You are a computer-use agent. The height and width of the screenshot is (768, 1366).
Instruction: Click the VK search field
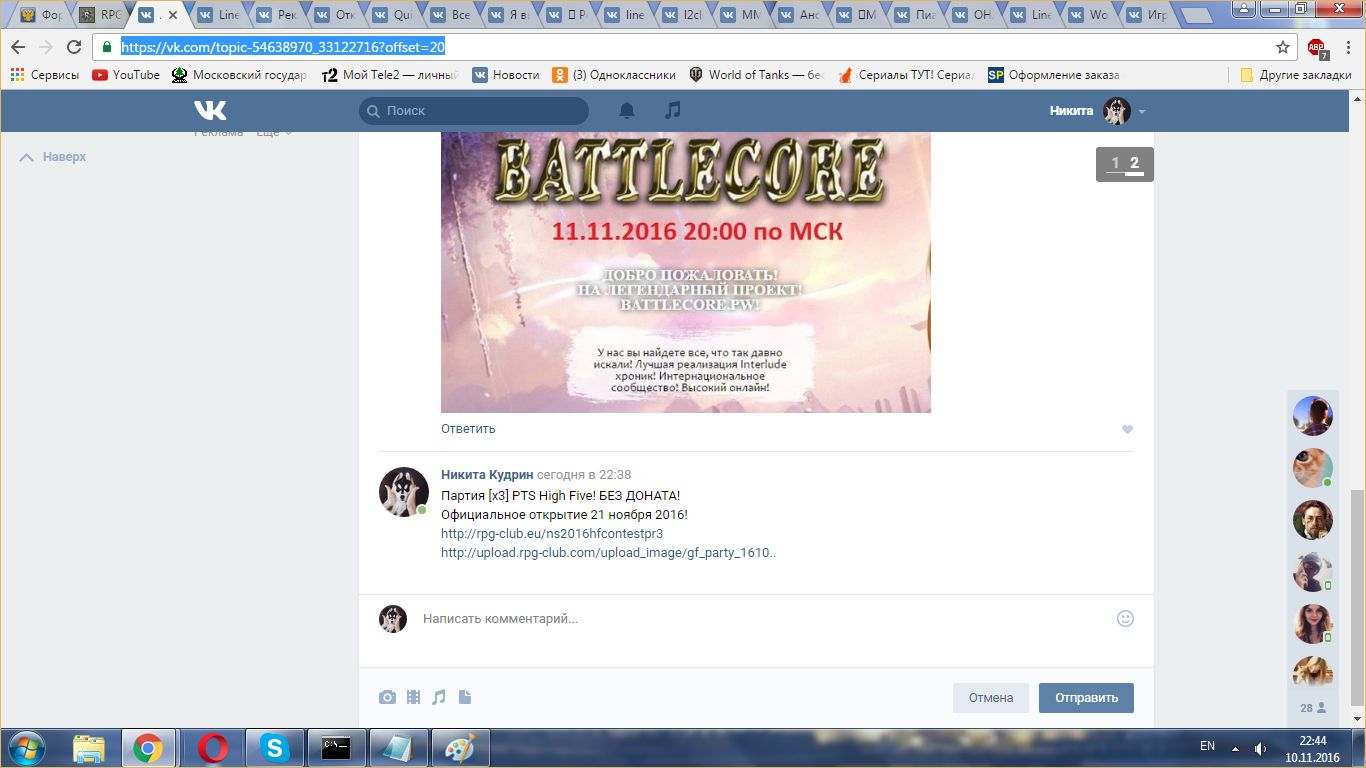pyautogui.click(x=474, y=111)
